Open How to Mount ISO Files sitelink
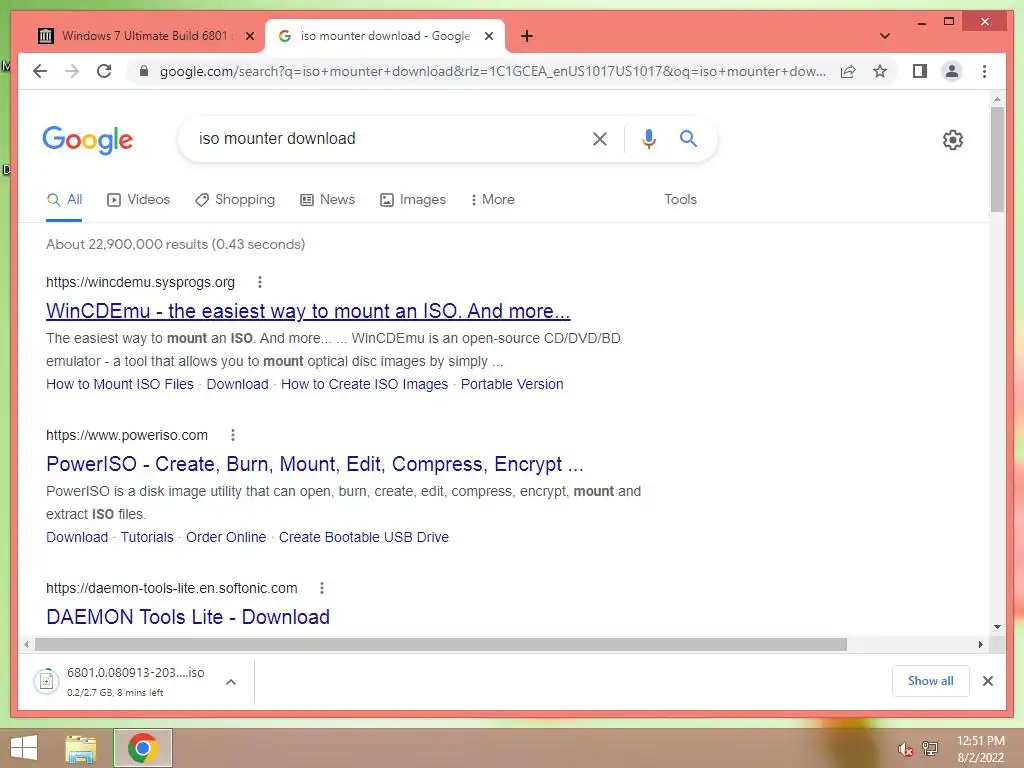Image resolution: width=1024 pixels, height=768 pixels. [120, 384]
